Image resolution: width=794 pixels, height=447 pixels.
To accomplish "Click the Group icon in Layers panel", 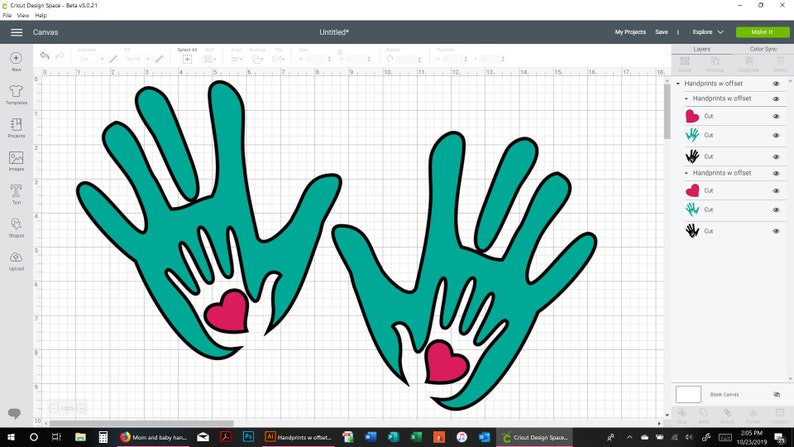I will coord(685,61).
